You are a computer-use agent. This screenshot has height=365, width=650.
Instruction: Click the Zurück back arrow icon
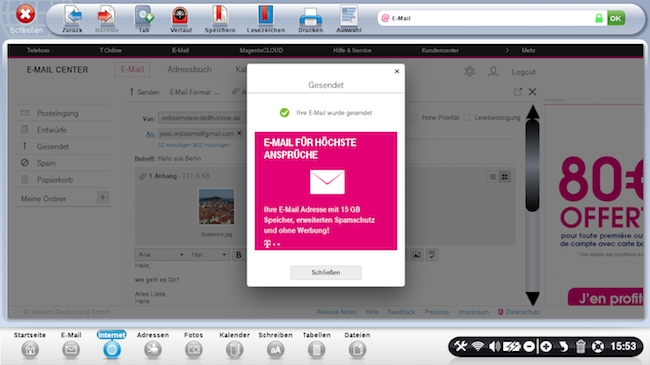(73, 15)
